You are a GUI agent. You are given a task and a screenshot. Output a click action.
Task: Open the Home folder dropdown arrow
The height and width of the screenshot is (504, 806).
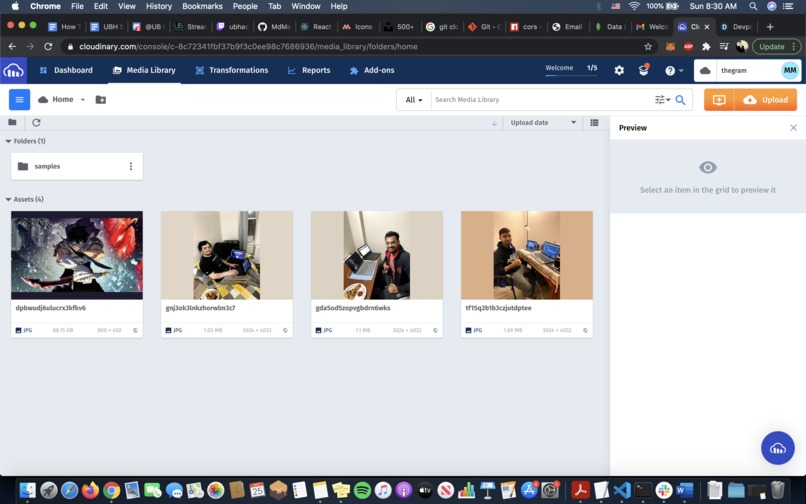[x=82, y=100]
